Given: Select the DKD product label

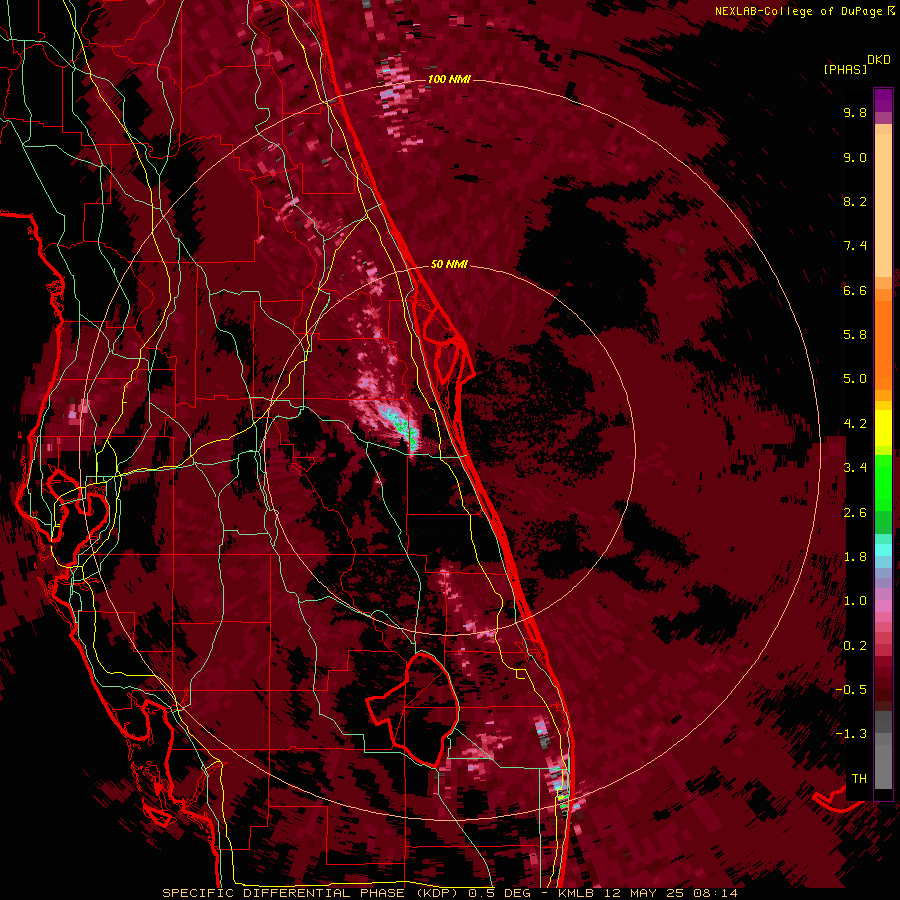Looking at the screenshot, I should pos(879,60).
